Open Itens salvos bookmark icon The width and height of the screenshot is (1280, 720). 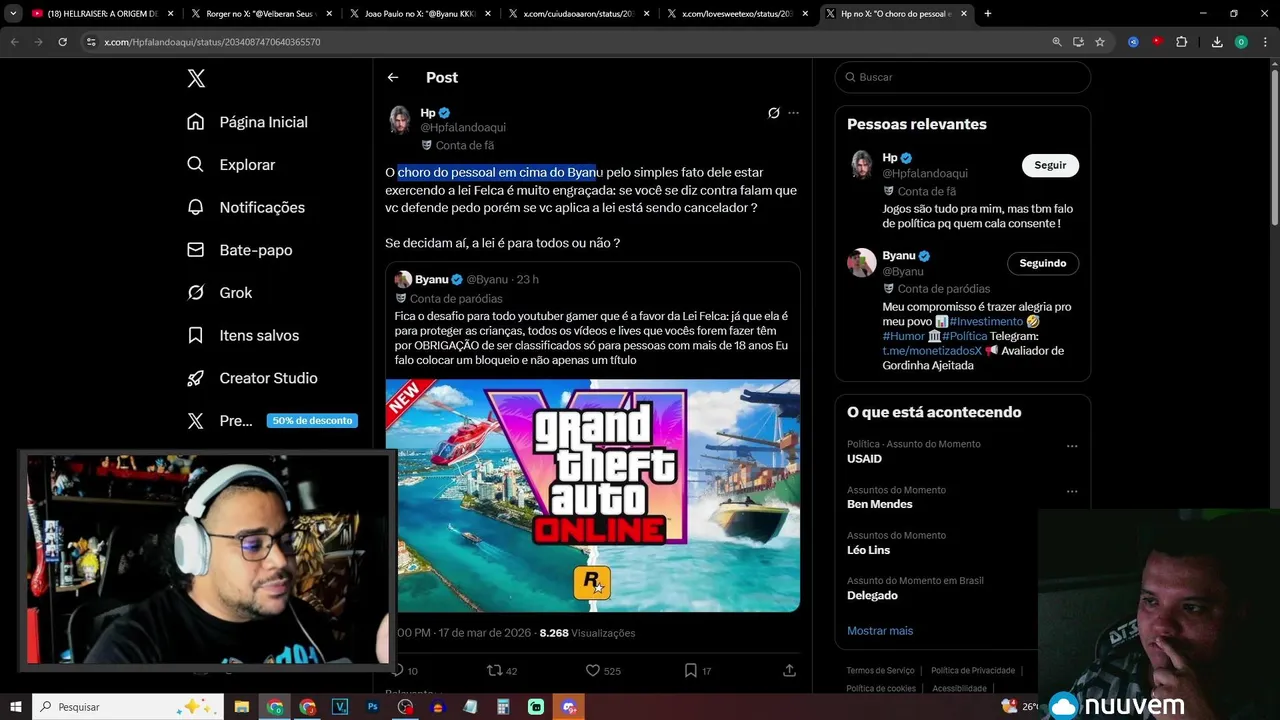click(x=196, y=335)
